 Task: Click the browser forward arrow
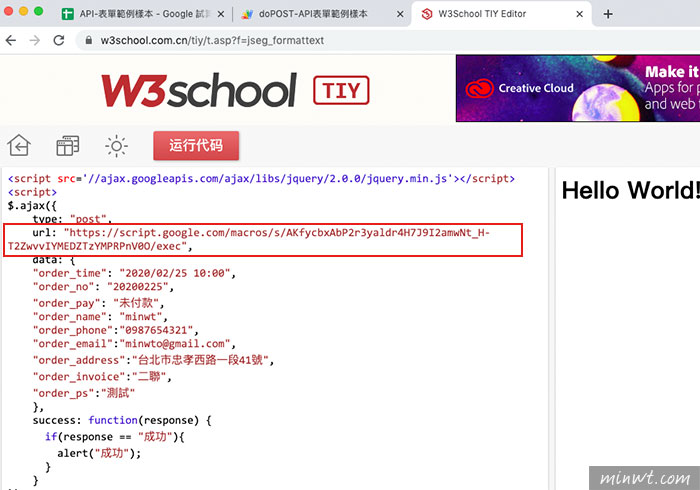coord(34,41)
